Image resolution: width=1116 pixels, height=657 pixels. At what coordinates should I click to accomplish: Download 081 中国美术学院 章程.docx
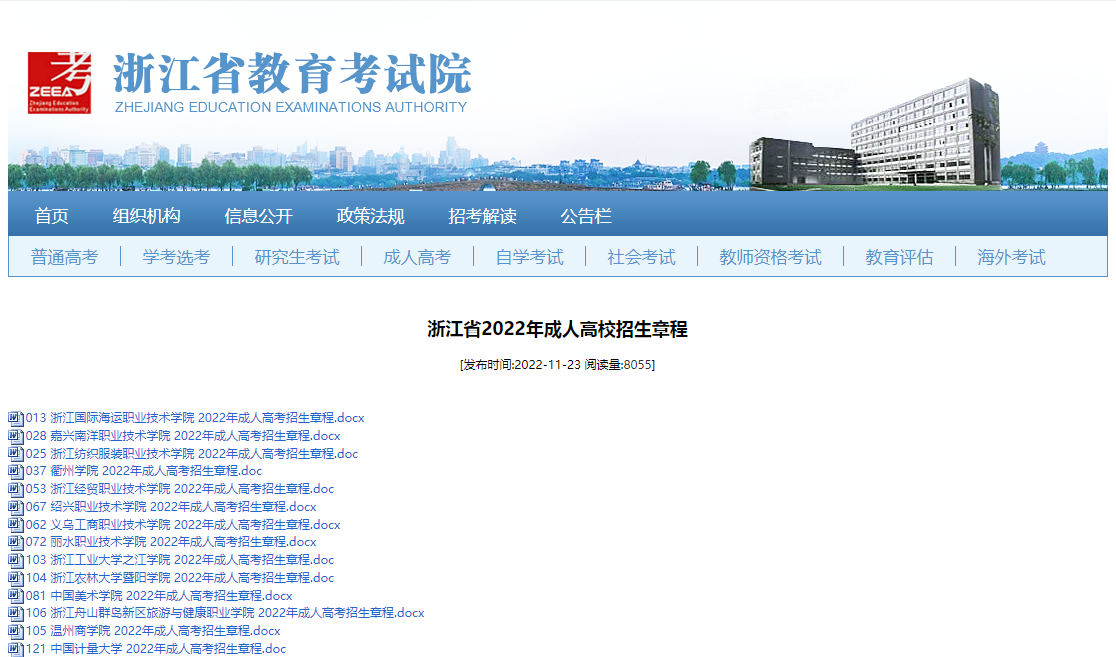point(159,595)
